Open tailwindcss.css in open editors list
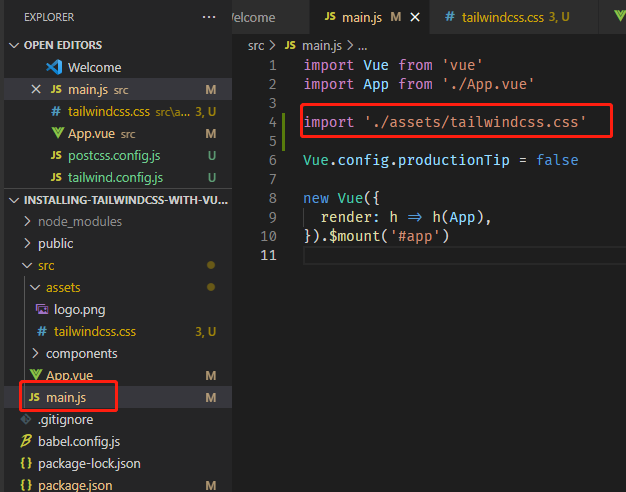Image resolution: width=626 pixels, height=492 pixels. [x=109, y=112]
